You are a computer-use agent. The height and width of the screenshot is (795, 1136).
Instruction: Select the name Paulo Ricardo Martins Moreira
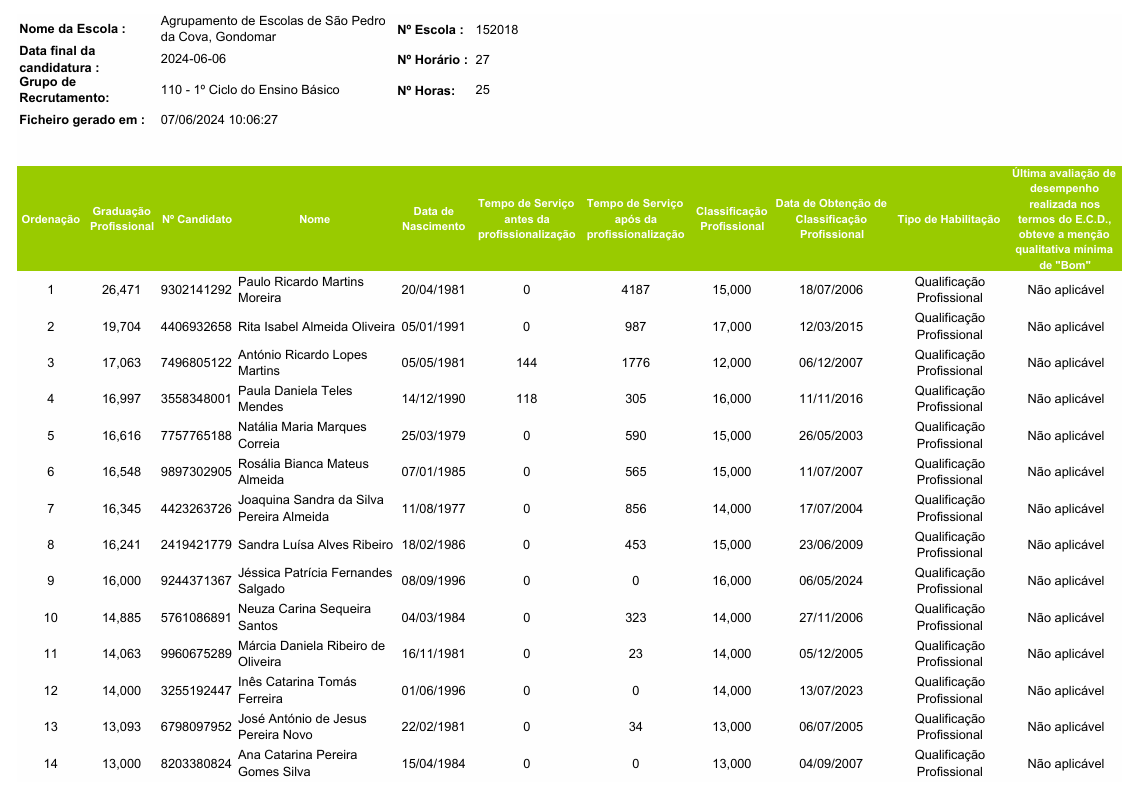click(301, 290)
